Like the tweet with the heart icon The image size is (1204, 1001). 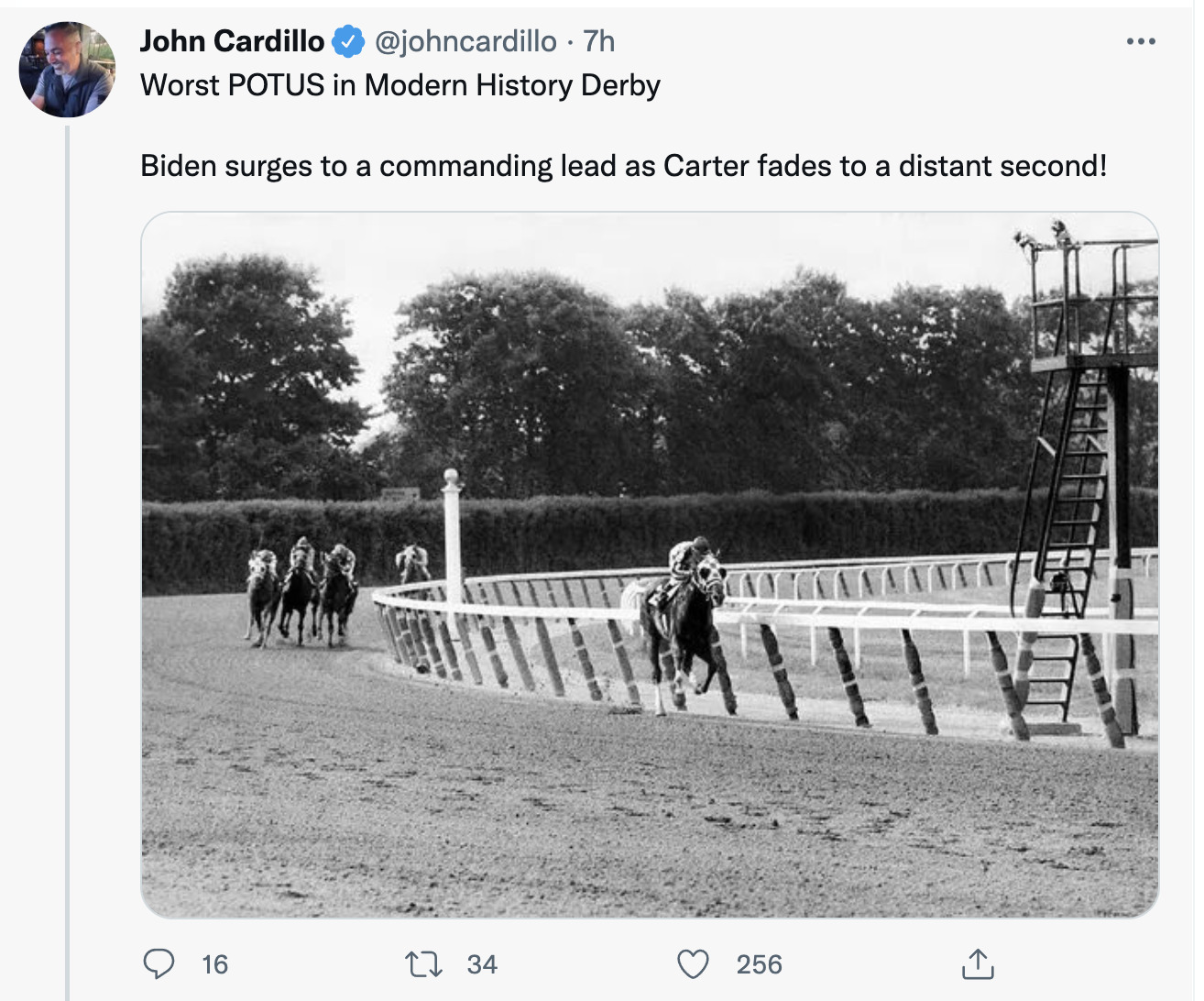(693, 963)
